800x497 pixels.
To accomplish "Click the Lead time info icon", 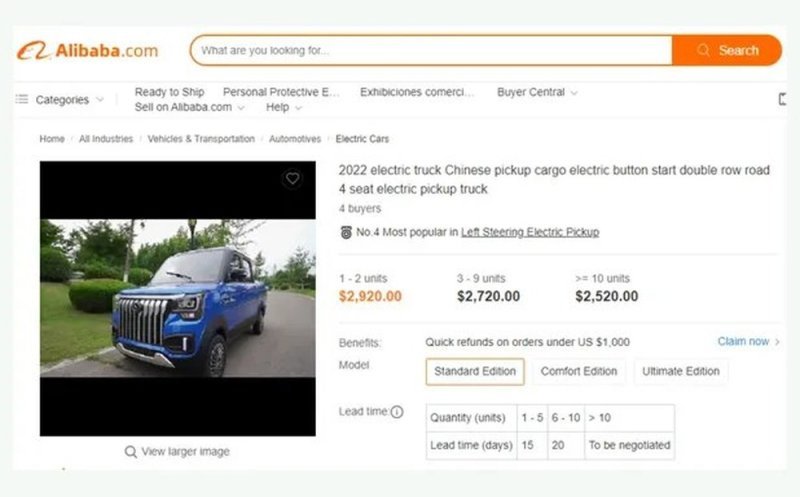I will [397, 412].
